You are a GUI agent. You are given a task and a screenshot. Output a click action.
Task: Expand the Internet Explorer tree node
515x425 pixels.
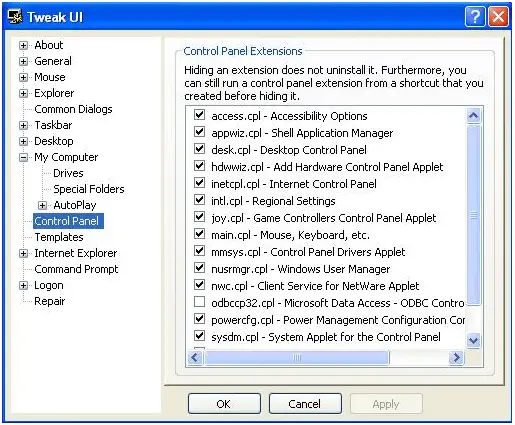tap(23, 253)
